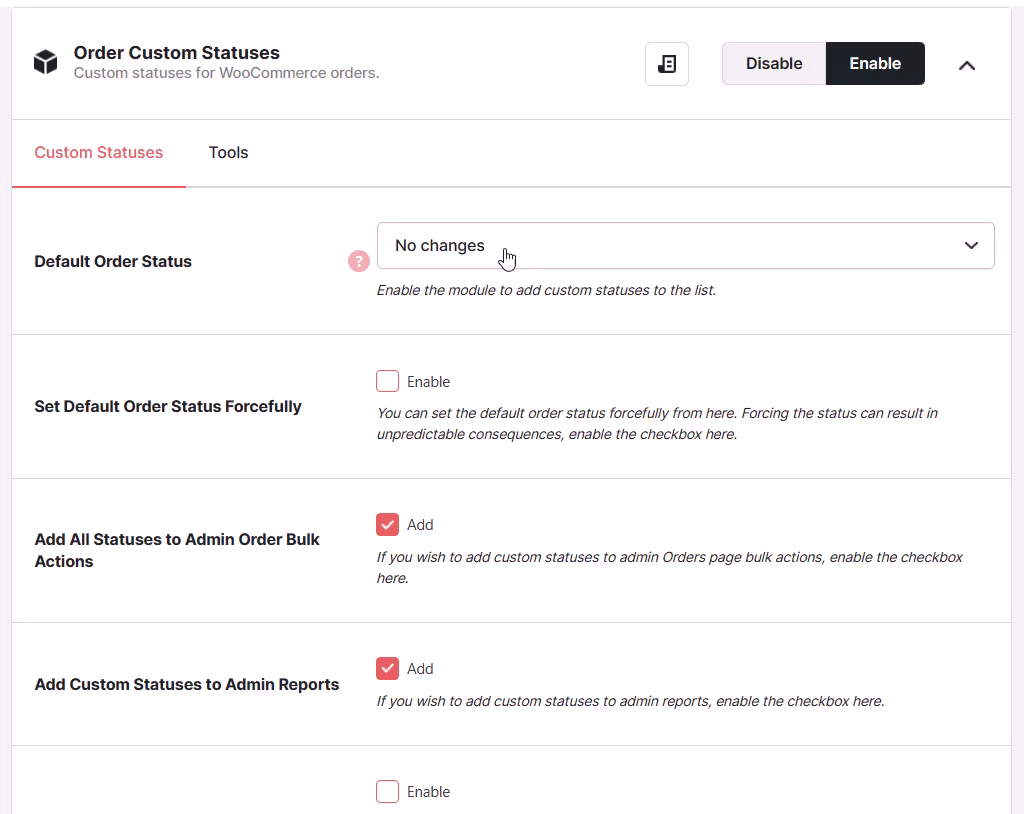Screen dimensions: 1024x814
Task: Switch to the Tools tab
Action: coord(229,152)
